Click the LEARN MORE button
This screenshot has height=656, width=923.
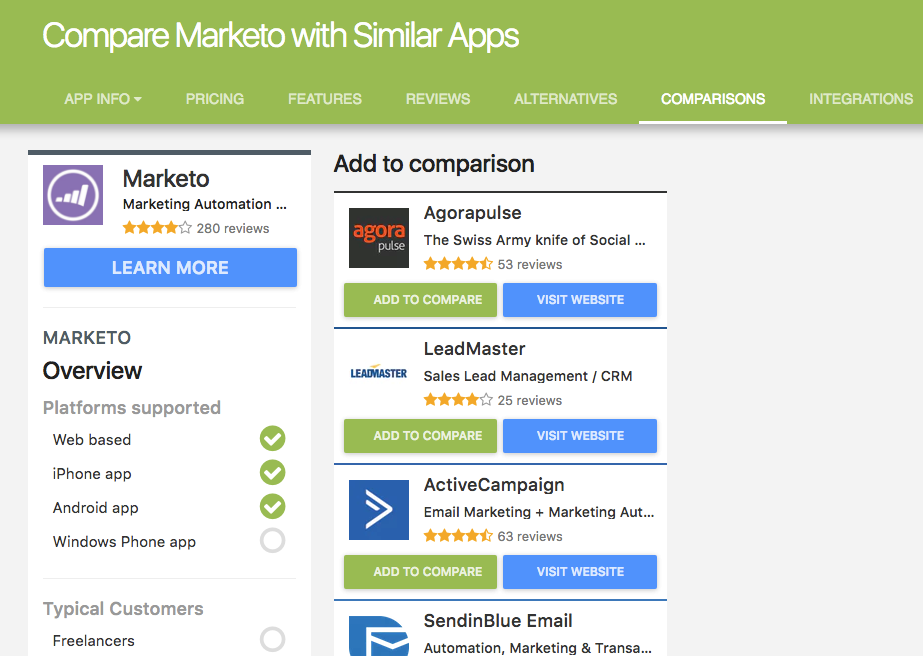pos(170,267)
